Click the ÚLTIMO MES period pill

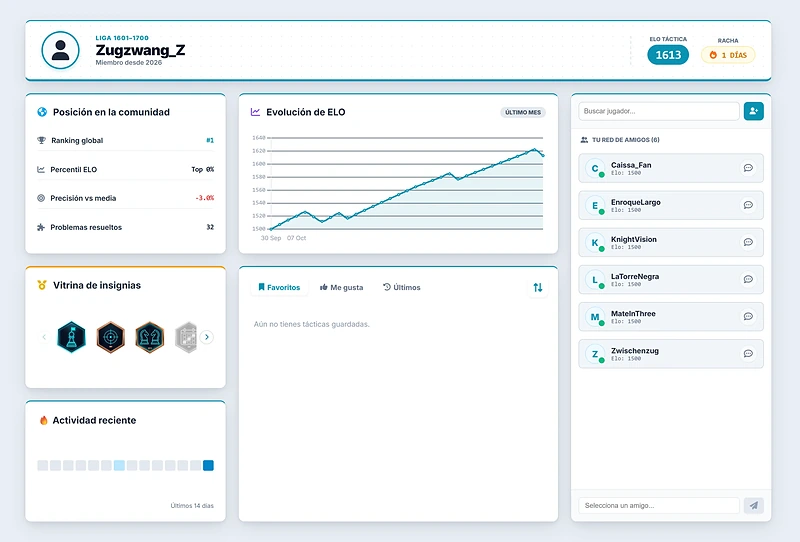click(x=523, y=112)
